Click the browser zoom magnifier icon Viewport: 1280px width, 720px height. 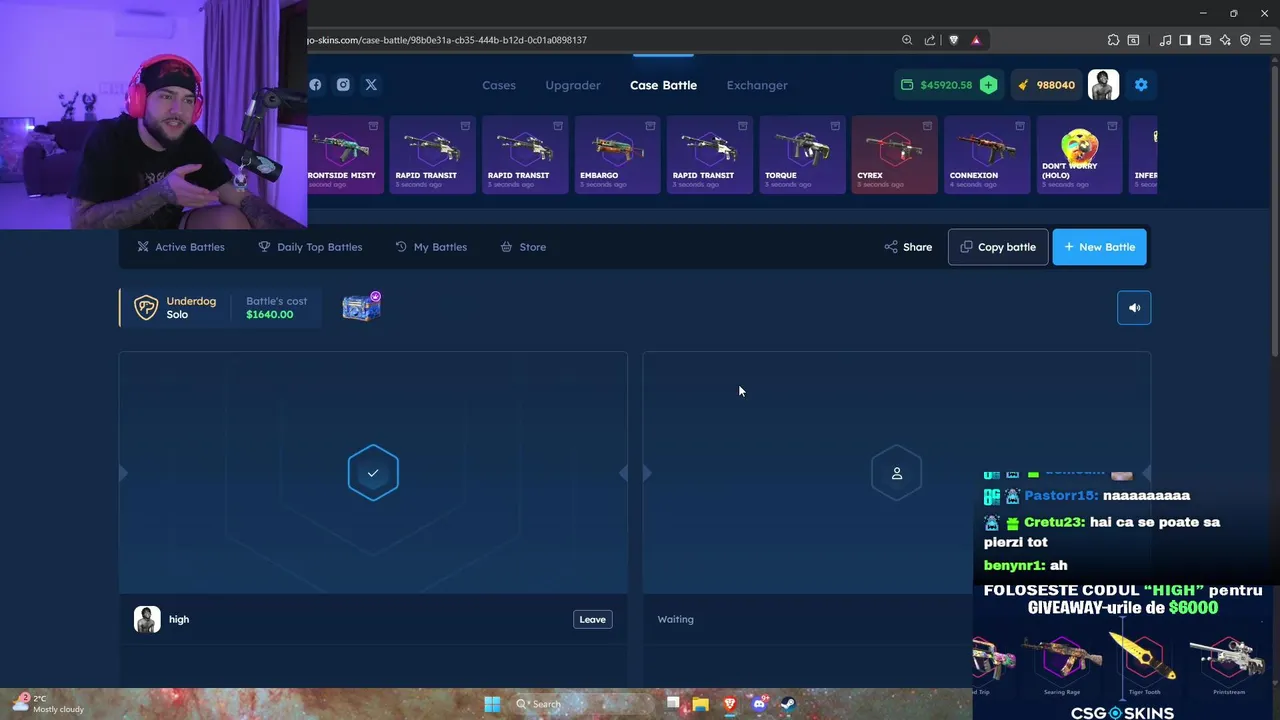(x=907, y=40)
